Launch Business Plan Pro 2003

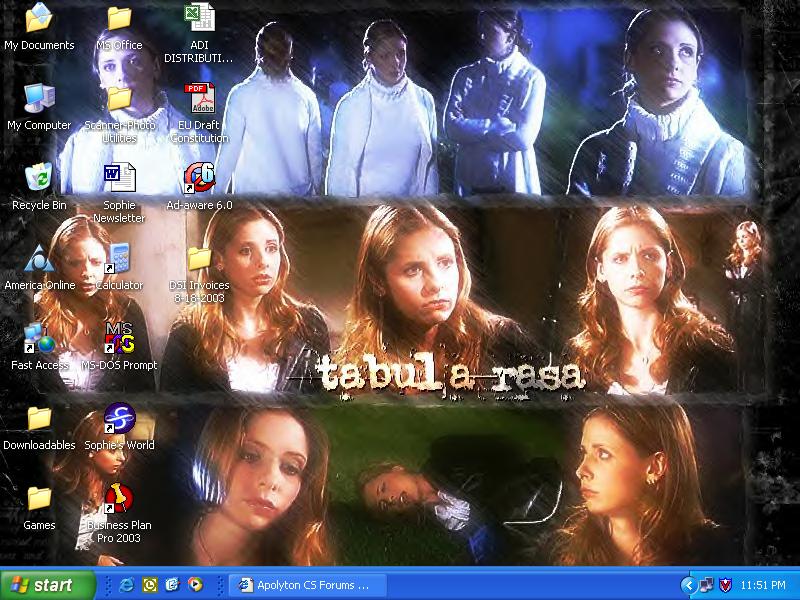tap(119, 498)
